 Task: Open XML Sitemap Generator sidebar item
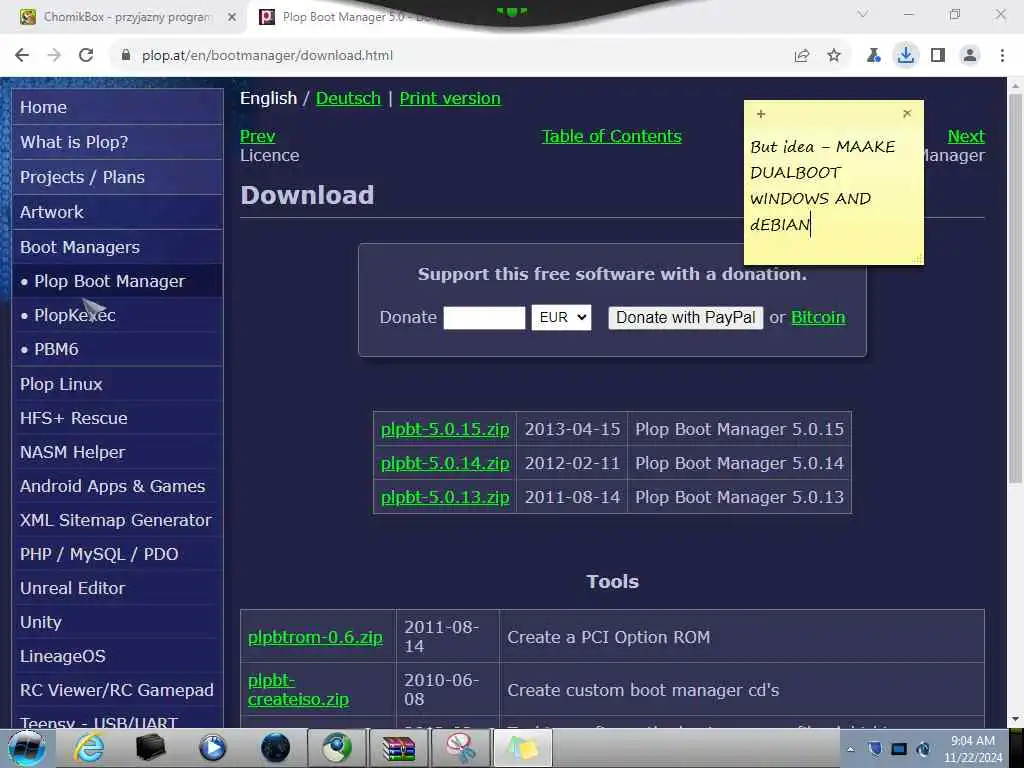tap(118, 520)
